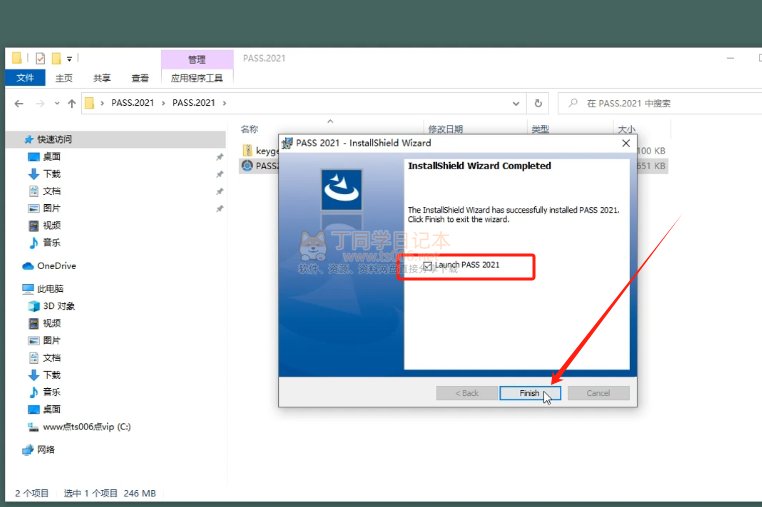Screen dimensions: 762x507
Task: Open pinned 下载 under quick access
Action: click(52, 174)
